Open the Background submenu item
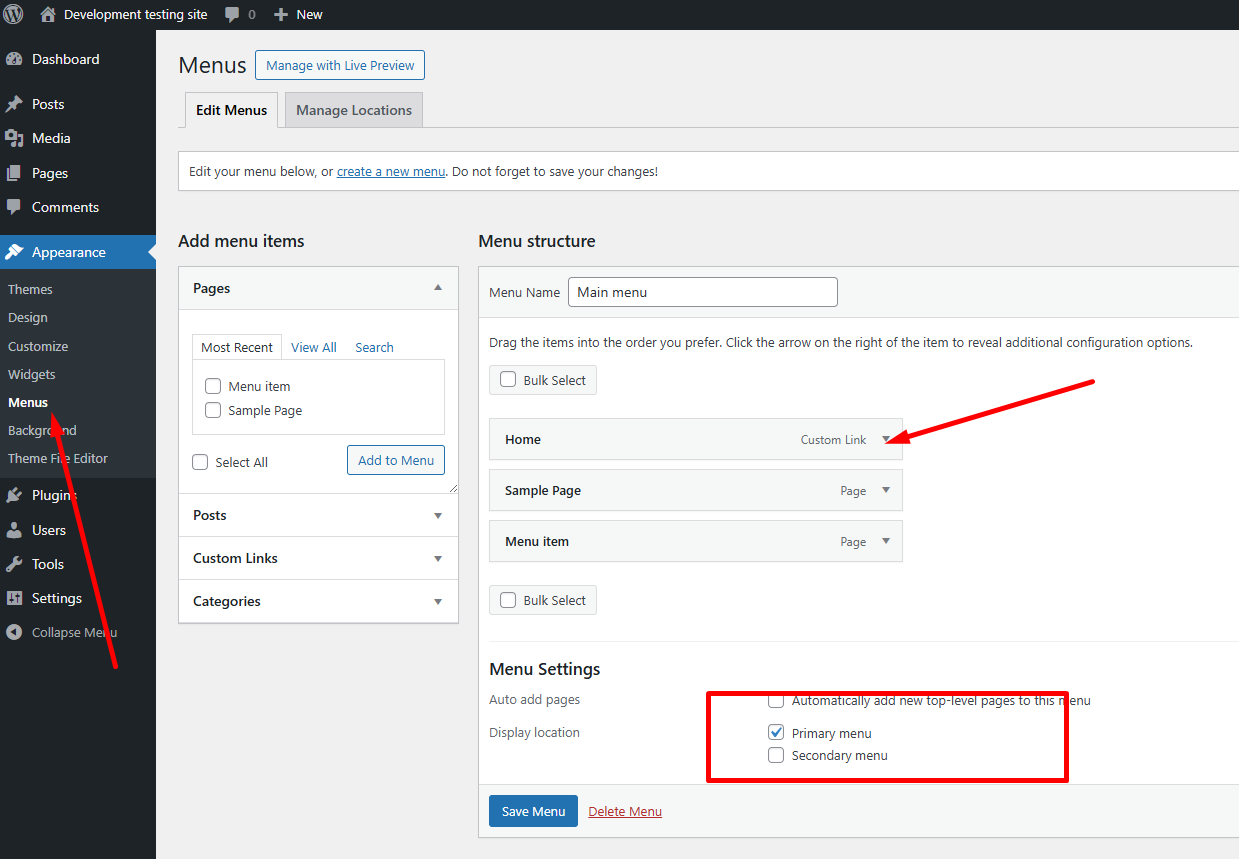 click(42, 430)
